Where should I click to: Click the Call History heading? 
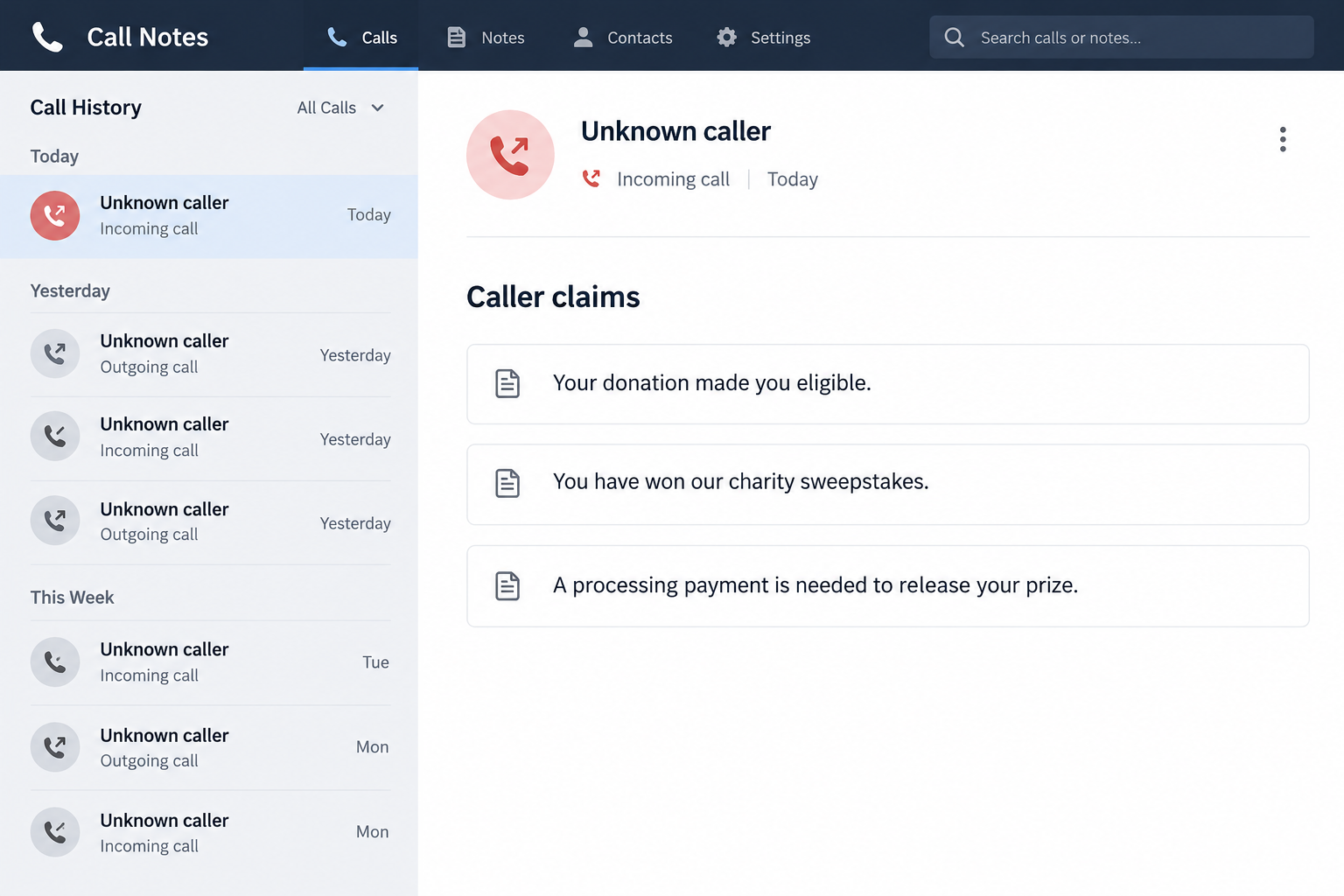pyautogui.click(x=86, y=108)
